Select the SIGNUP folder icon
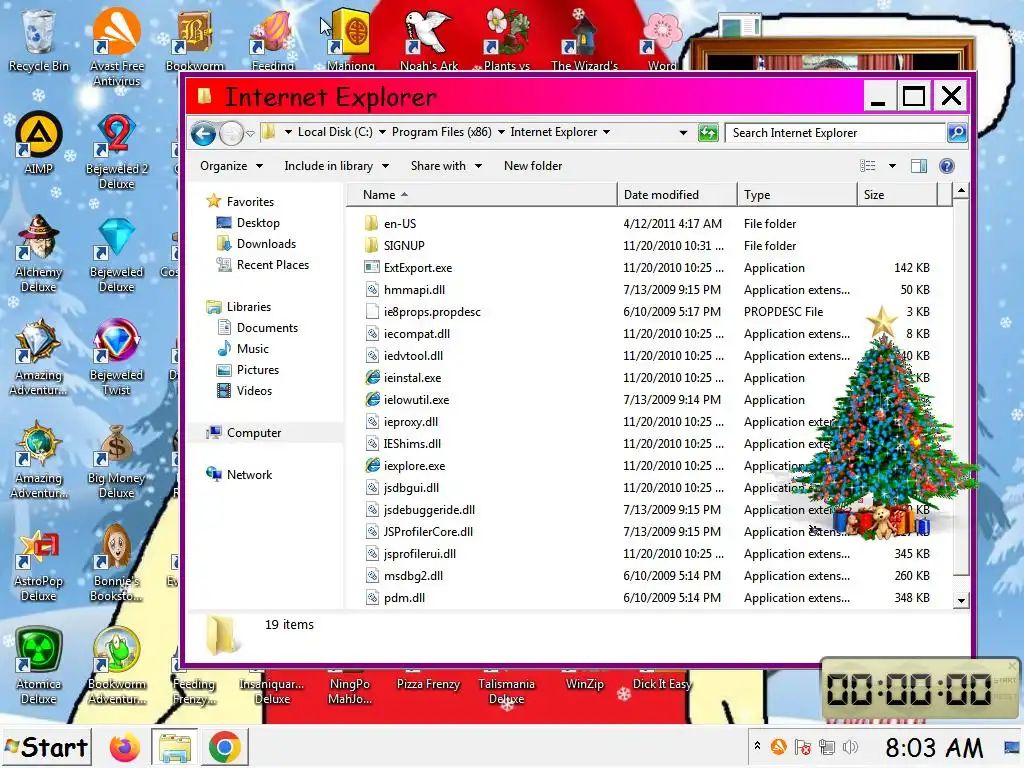The height and width of the screenshot is (768, 1024). click(x=372, y=246)
